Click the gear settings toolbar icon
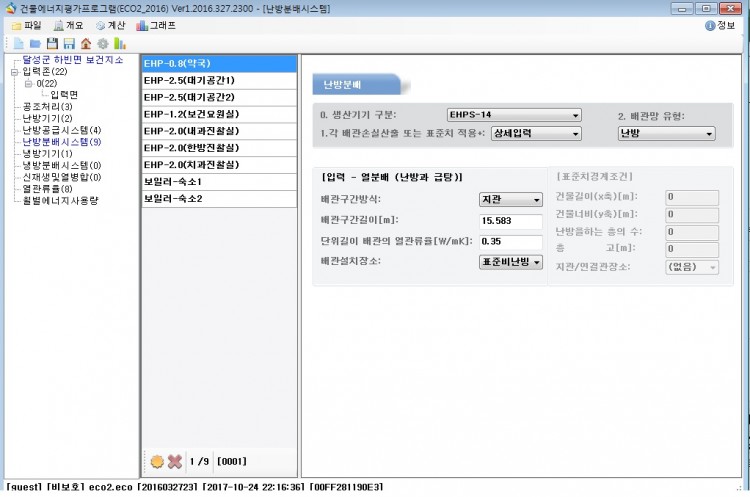 click(103, 44)
